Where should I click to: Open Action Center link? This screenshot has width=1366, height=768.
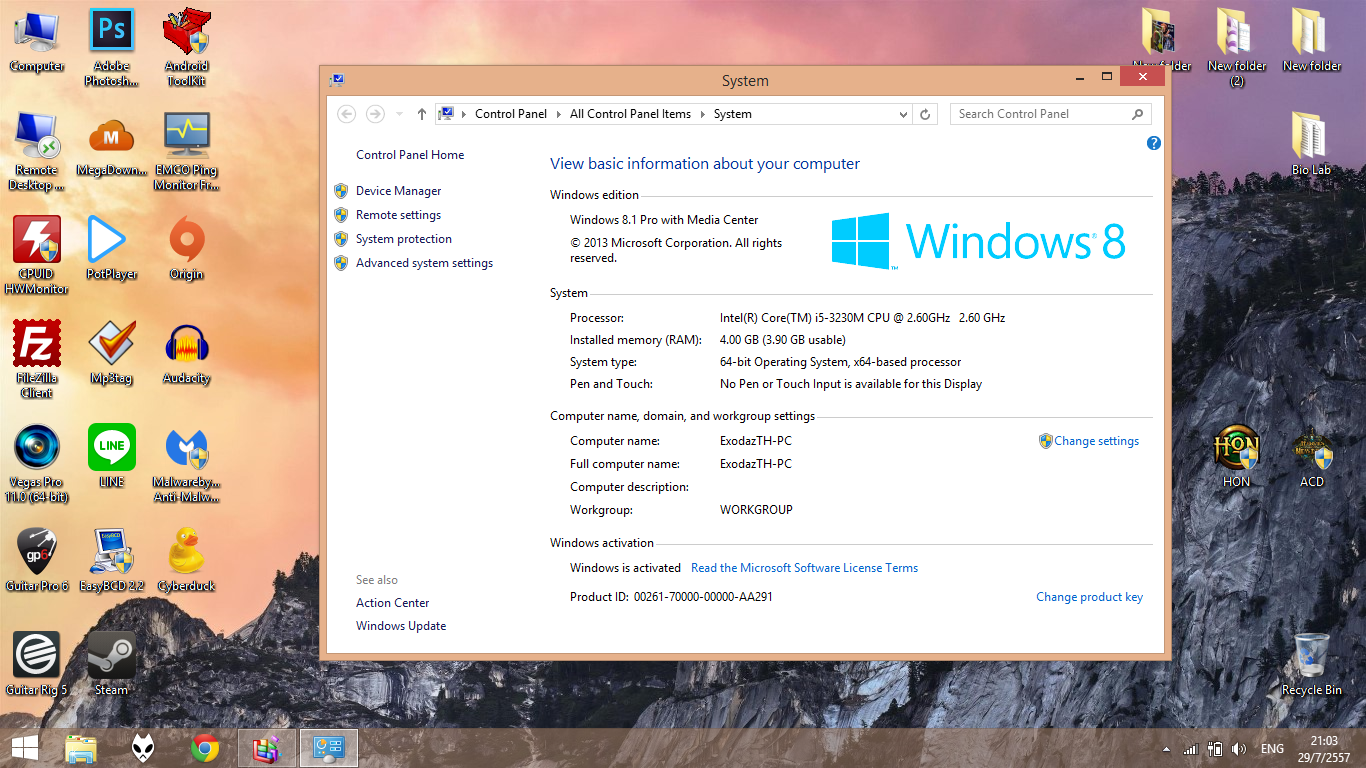pyautogui.click(x=393, y=603)
